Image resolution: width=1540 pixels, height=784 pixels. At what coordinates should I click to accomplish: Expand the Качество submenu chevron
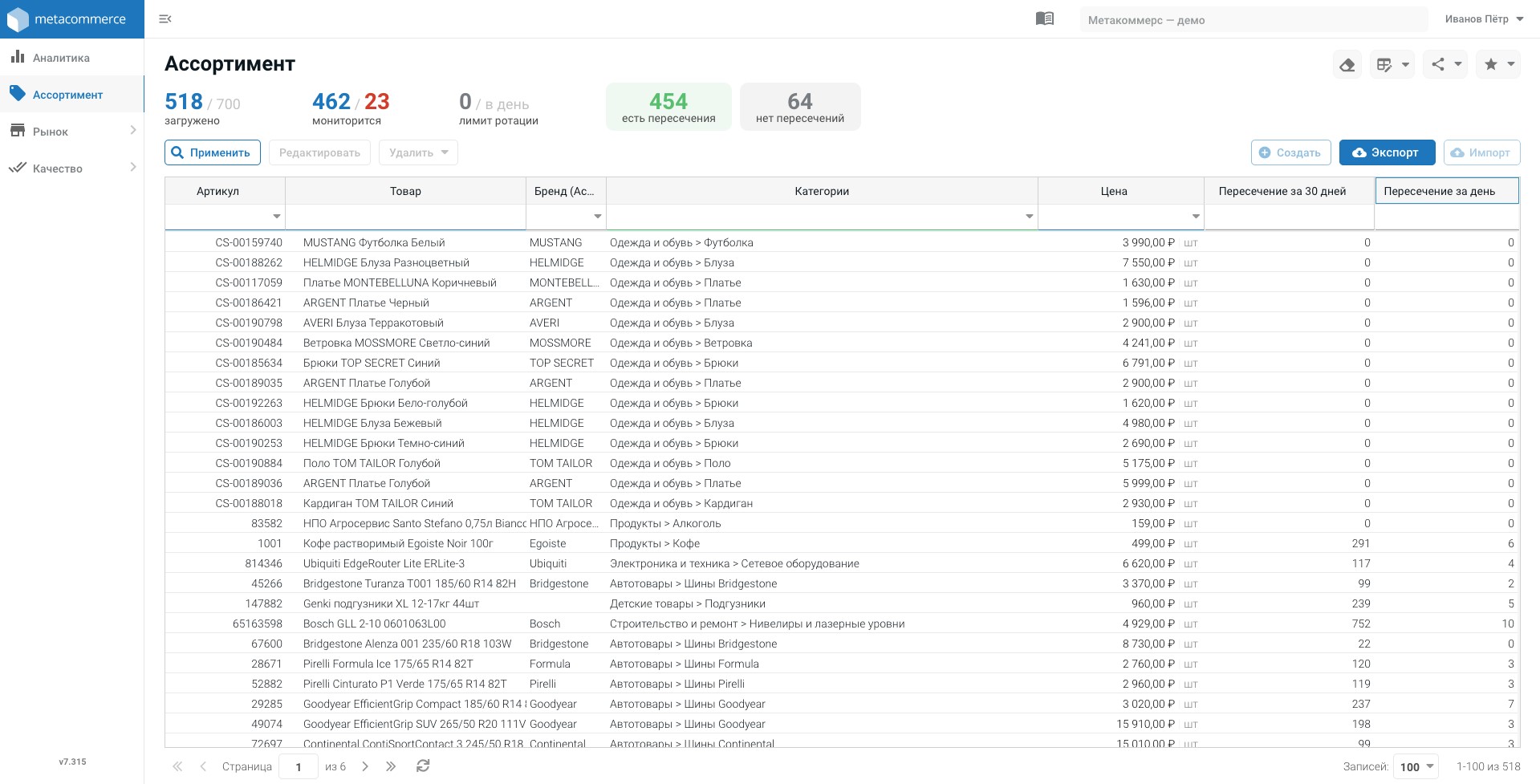click(x=133, y=167)
